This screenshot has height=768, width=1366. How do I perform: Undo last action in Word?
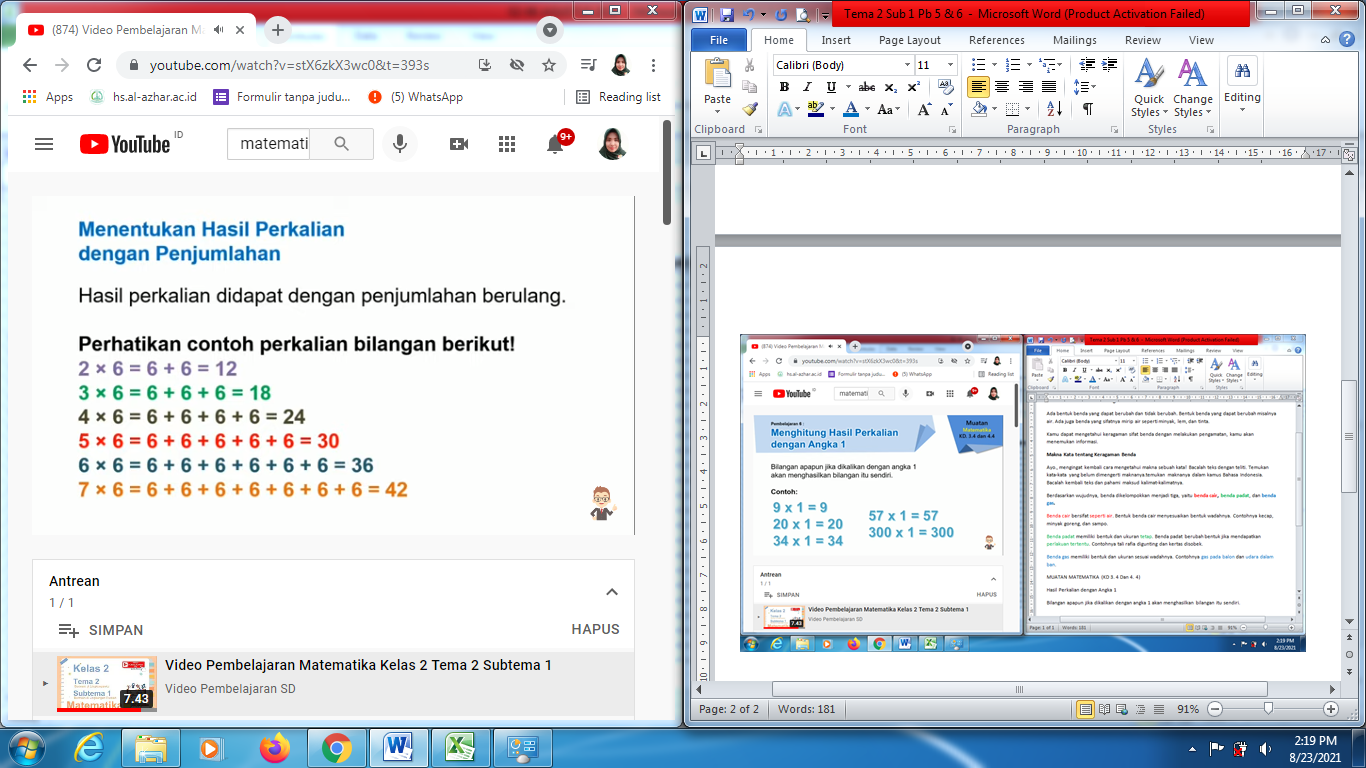(x=749, y=15)
